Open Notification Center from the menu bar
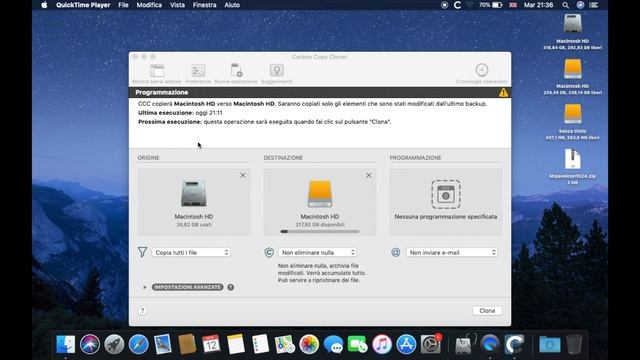 [593, 5]
